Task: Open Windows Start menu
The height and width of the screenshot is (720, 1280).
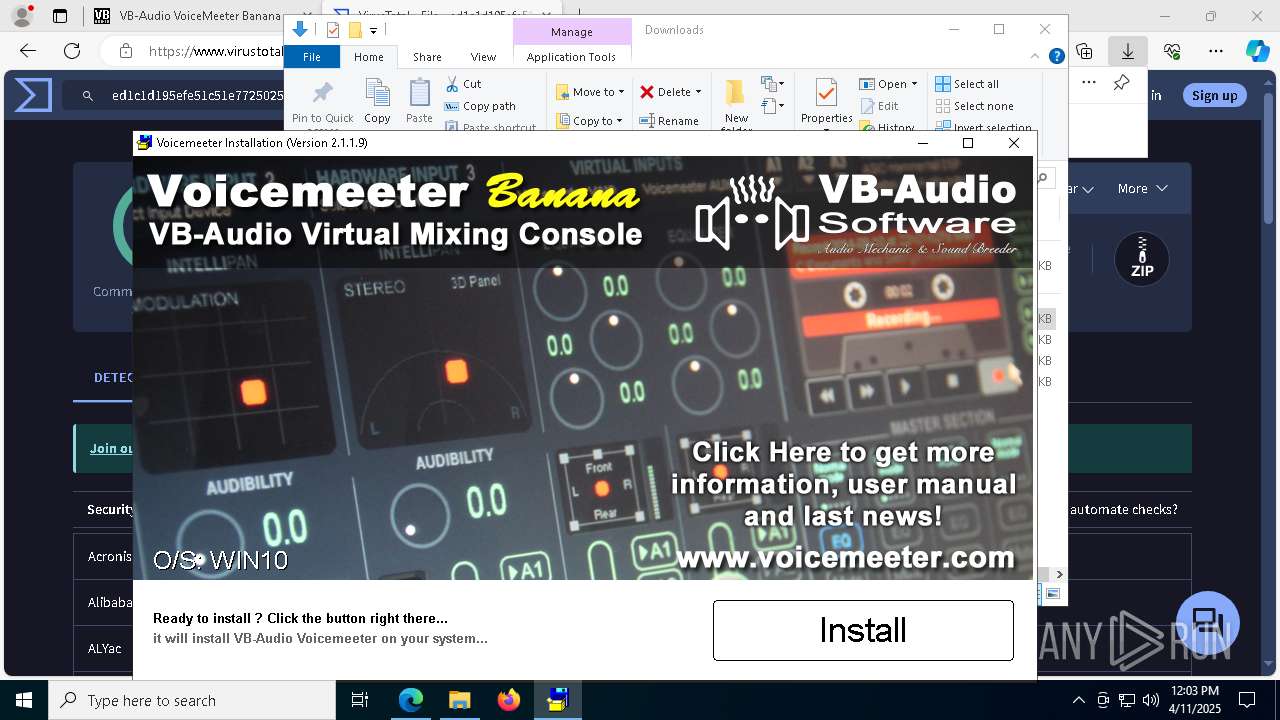Action: pos(24,700)
